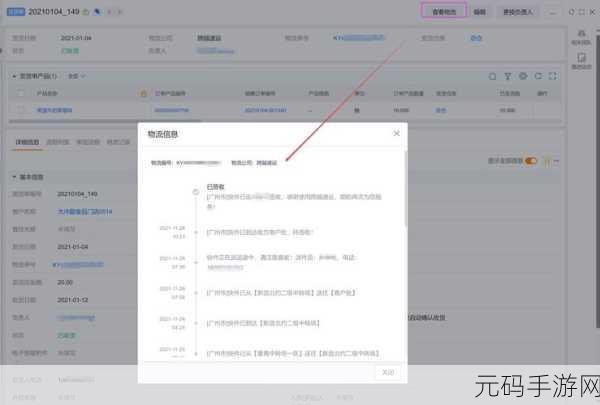Click the gear settings icon above table
The image size is (600, 405).
523,76
